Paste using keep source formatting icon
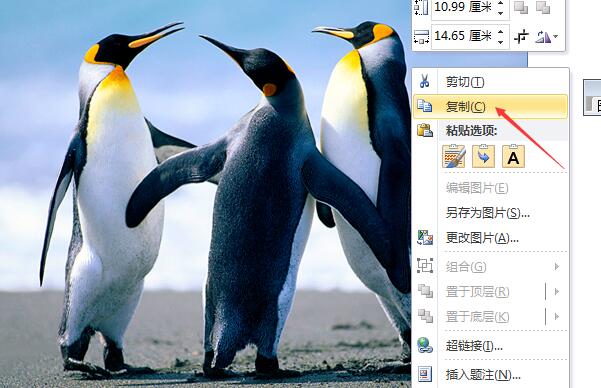601x388 pixels. coord(454,156)
